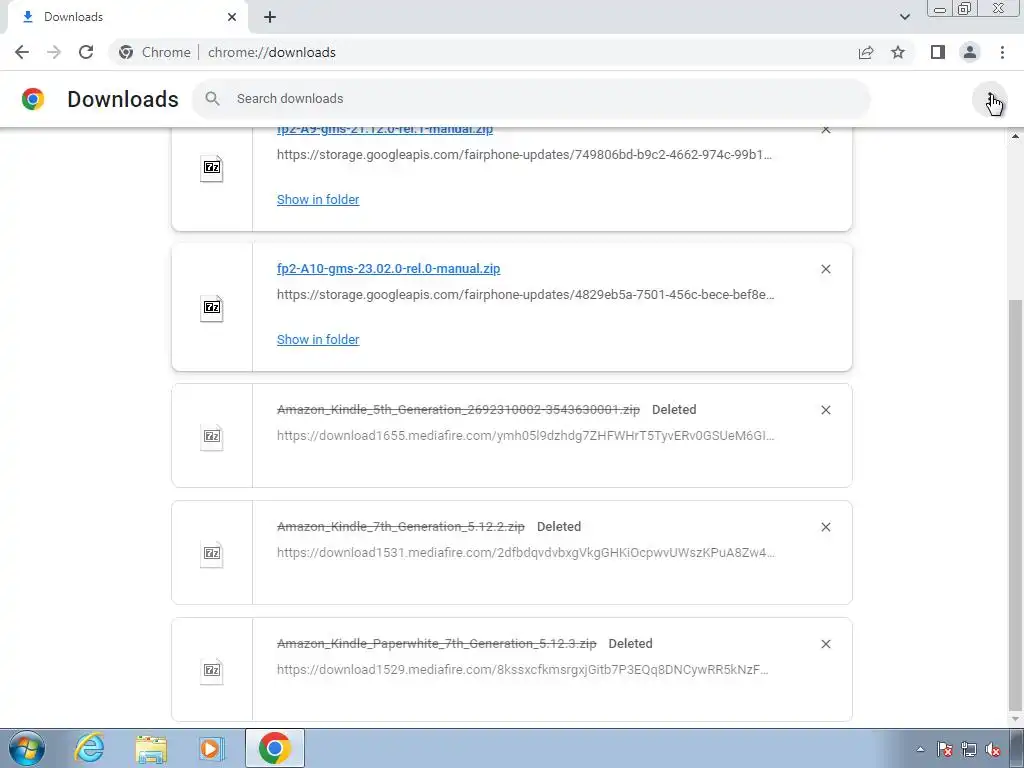Image resolution: width=1024 pixels, height=768 pixels.
Task: Click the Chrome logo beside Downloads
Action: coord(33,99)
